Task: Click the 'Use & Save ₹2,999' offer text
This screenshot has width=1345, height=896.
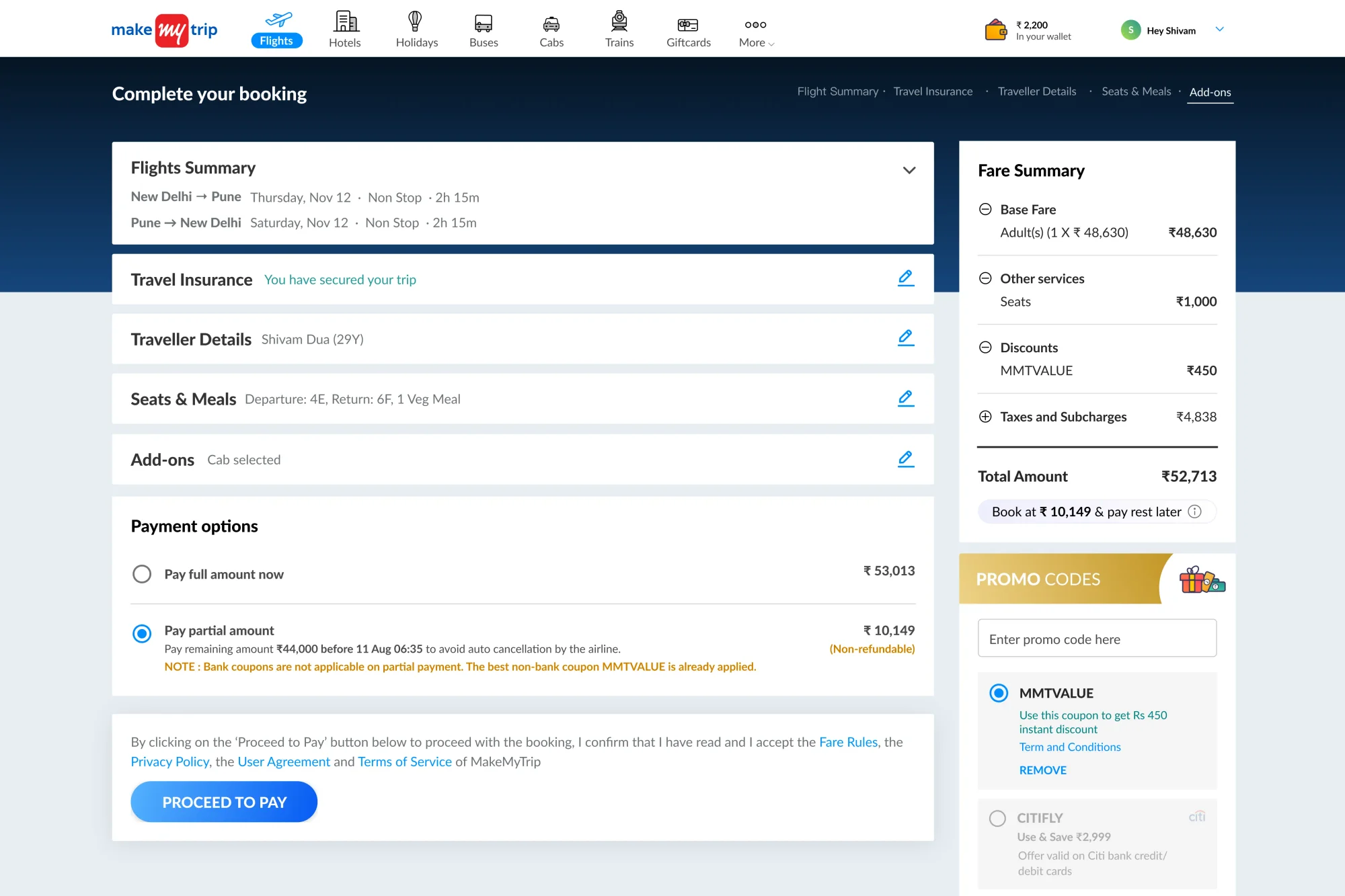Action: click(1064, 837)
